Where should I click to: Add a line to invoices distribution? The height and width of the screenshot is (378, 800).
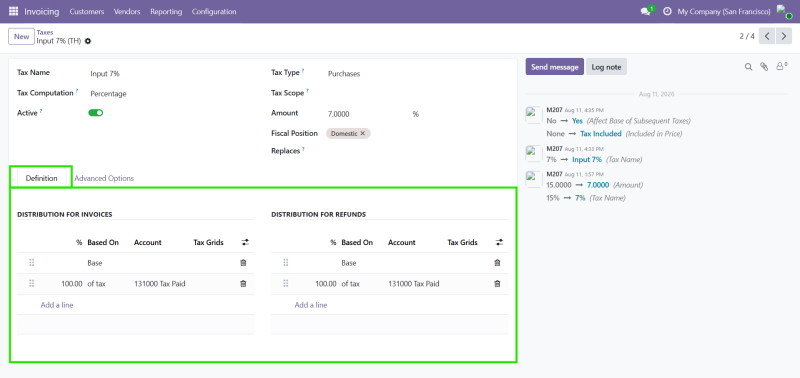(x=57, y=305)
